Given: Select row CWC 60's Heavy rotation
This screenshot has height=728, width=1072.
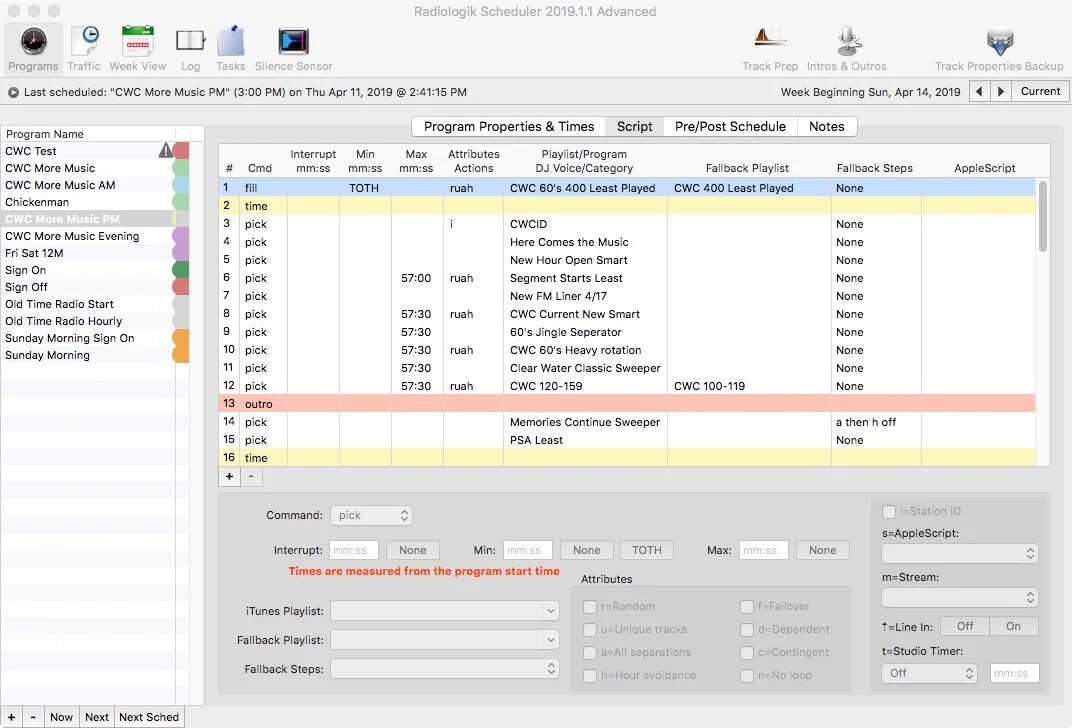Looking at the screenshot, I should 627,350.
